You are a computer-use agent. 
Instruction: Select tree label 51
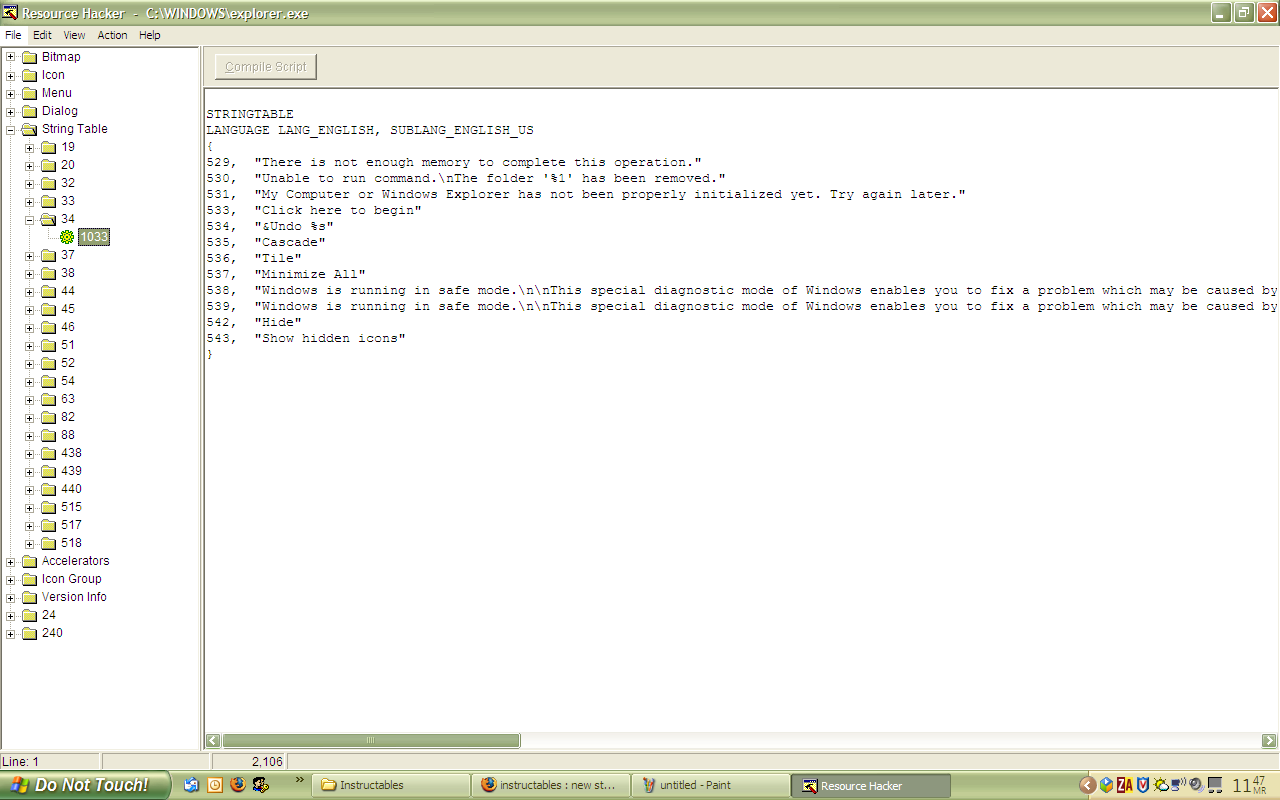click(x=68, y=345)
